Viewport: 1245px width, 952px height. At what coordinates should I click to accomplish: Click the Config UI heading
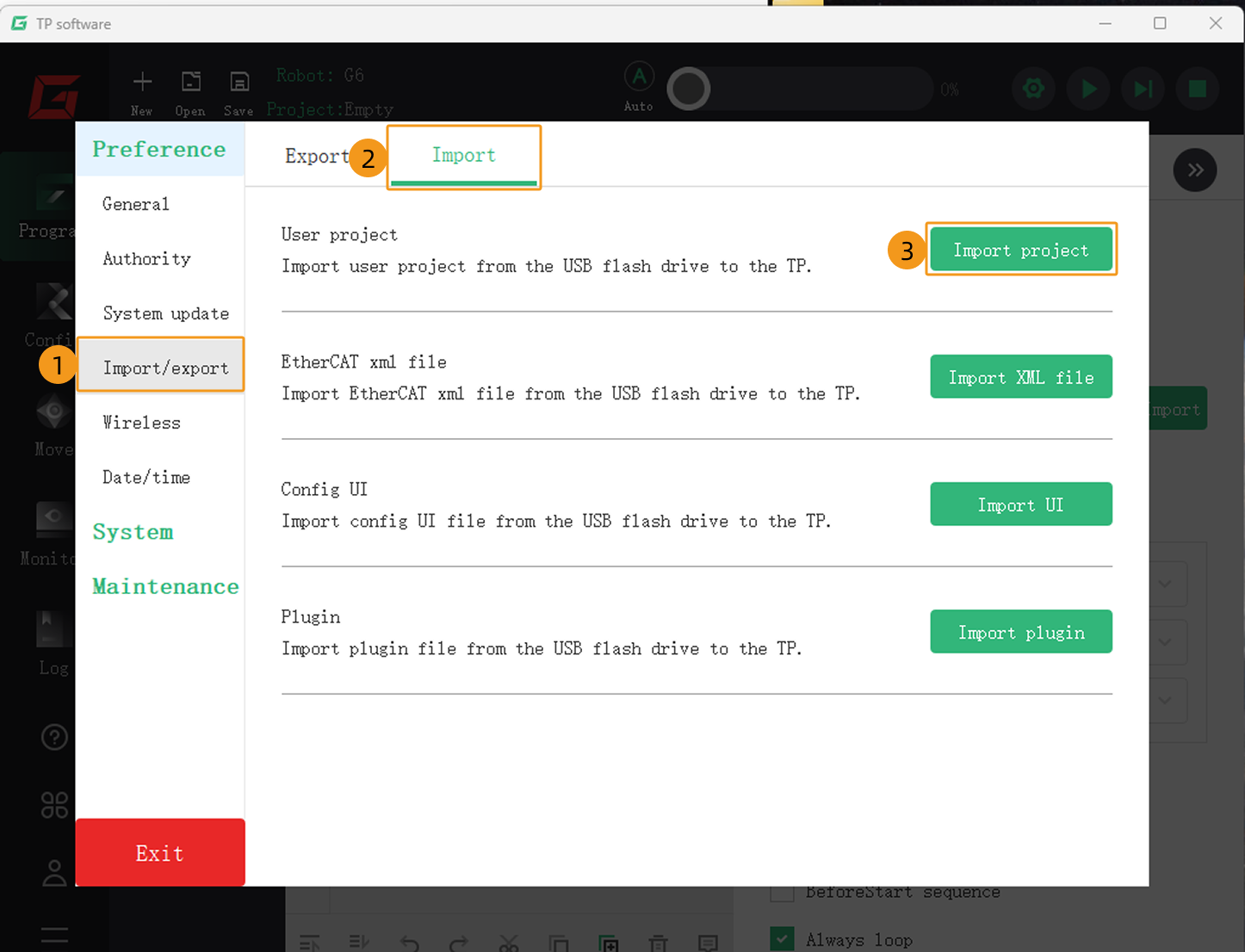(x=324, y=489)
